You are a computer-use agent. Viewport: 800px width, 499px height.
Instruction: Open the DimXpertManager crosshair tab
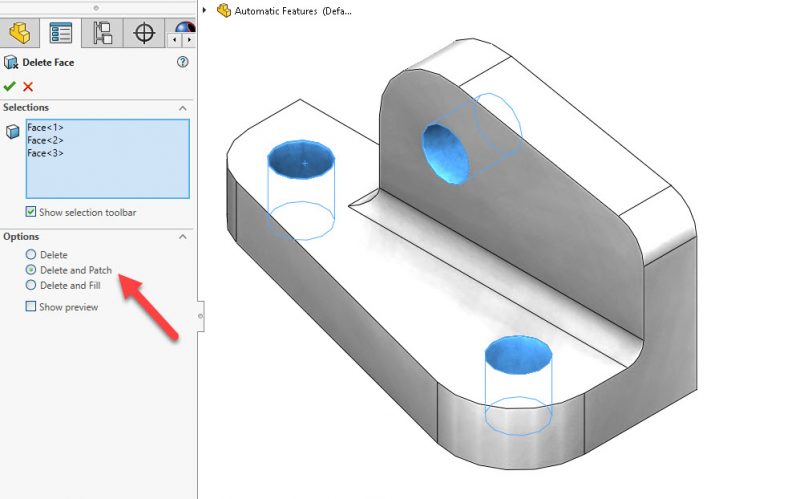tap(144, 32)
